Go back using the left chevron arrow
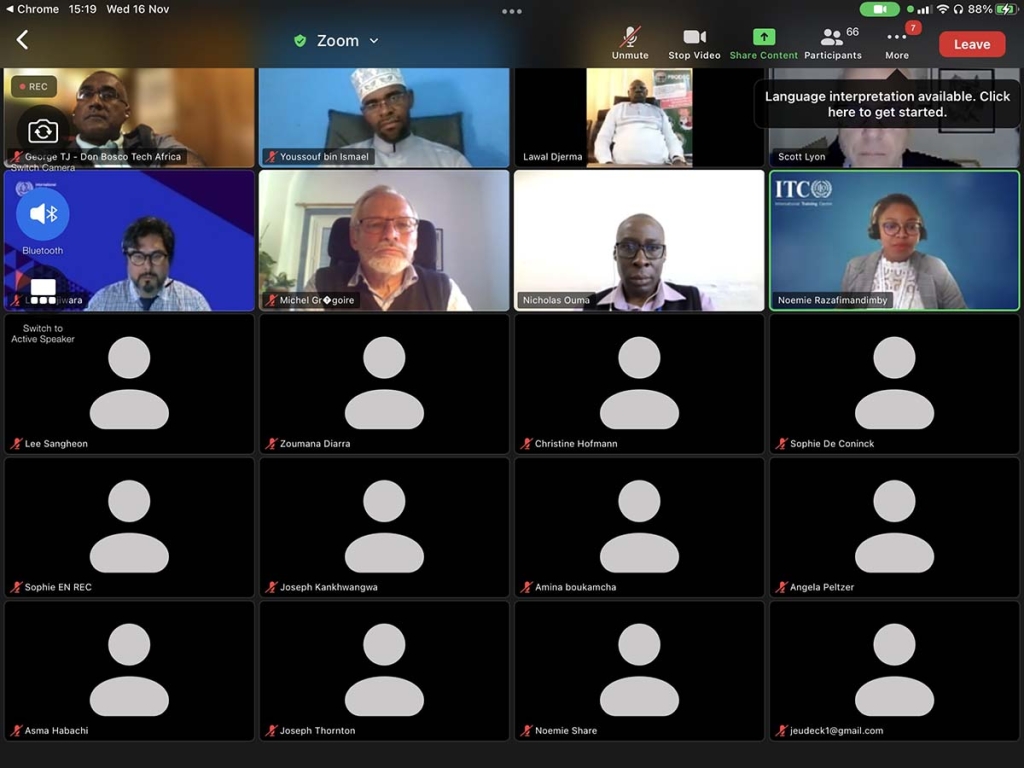 (22, 40)
